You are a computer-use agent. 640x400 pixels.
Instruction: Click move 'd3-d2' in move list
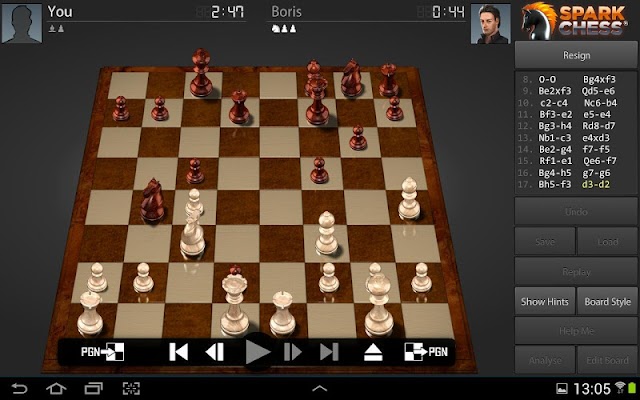pyautogui.click(x=596, y=184)
